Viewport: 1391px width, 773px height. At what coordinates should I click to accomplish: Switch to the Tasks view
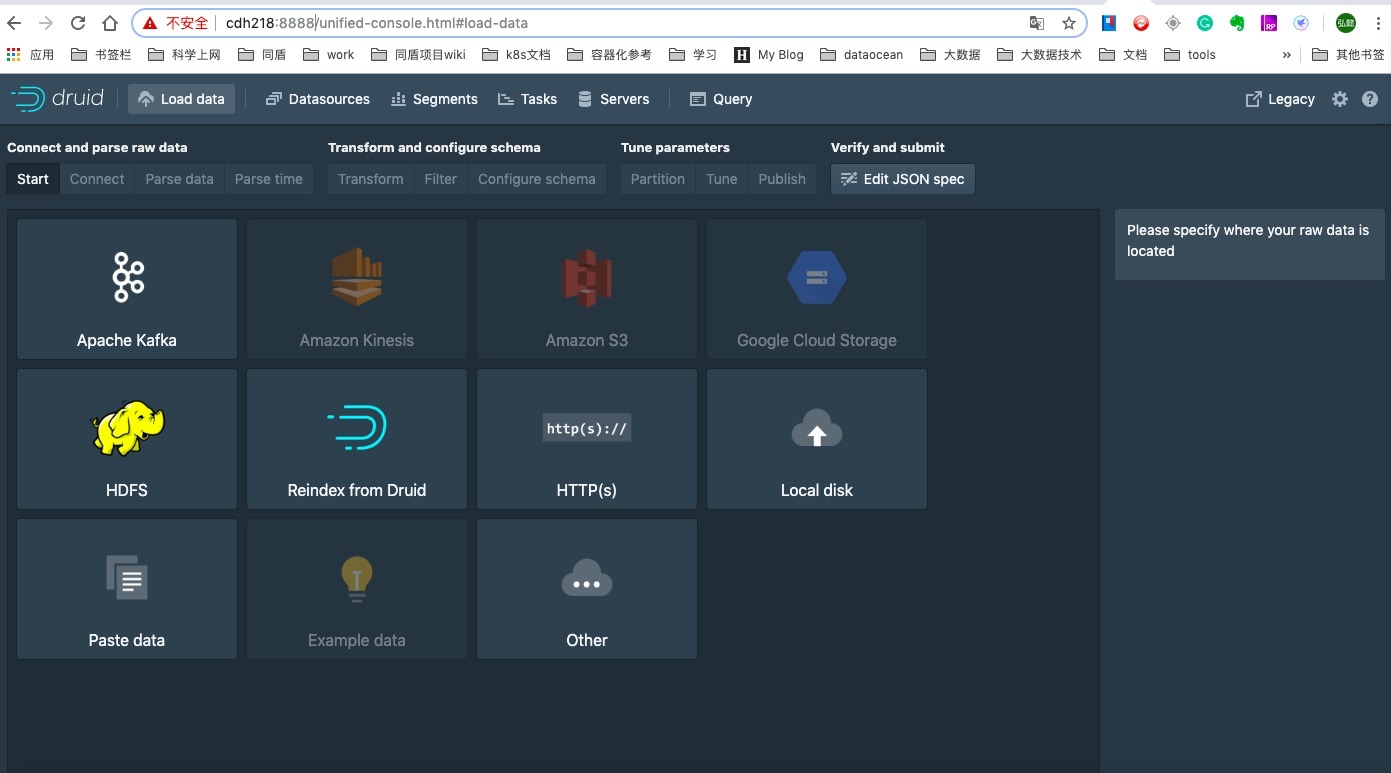click(x=527, y=99)
